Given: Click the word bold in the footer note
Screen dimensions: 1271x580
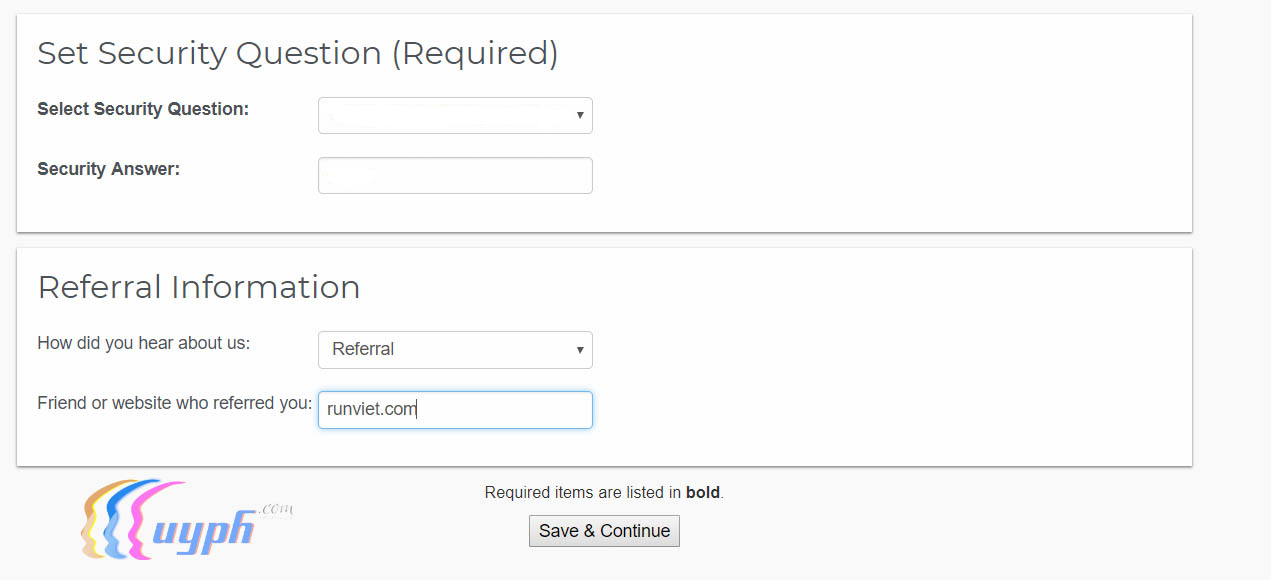Looking at the screenshot, I should tap(703, 492).
